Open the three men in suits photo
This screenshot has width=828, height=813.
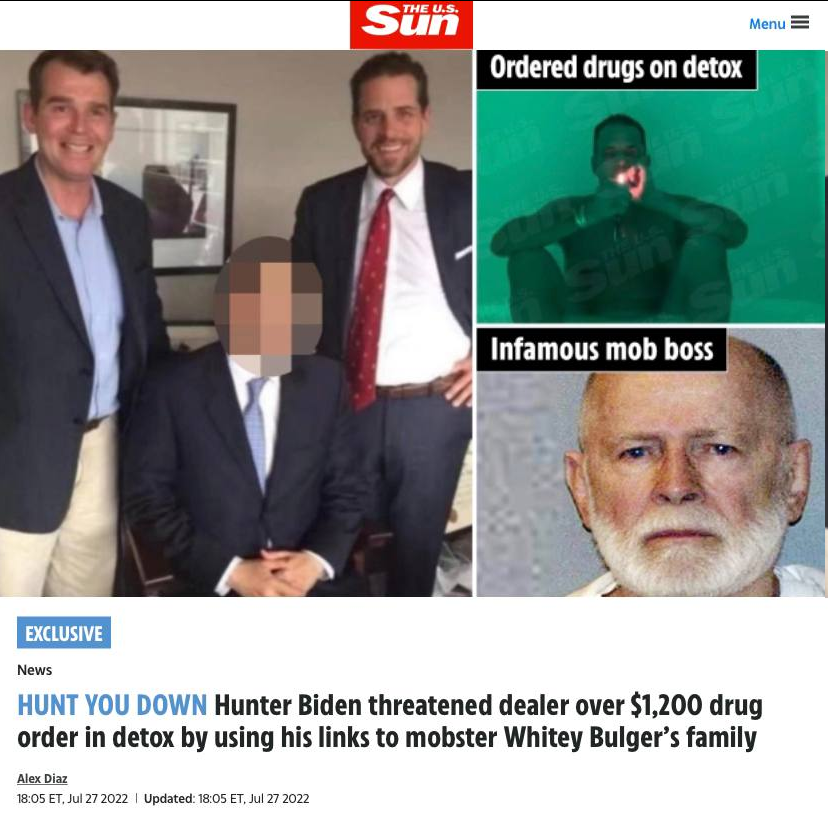(x=236, y=323)
